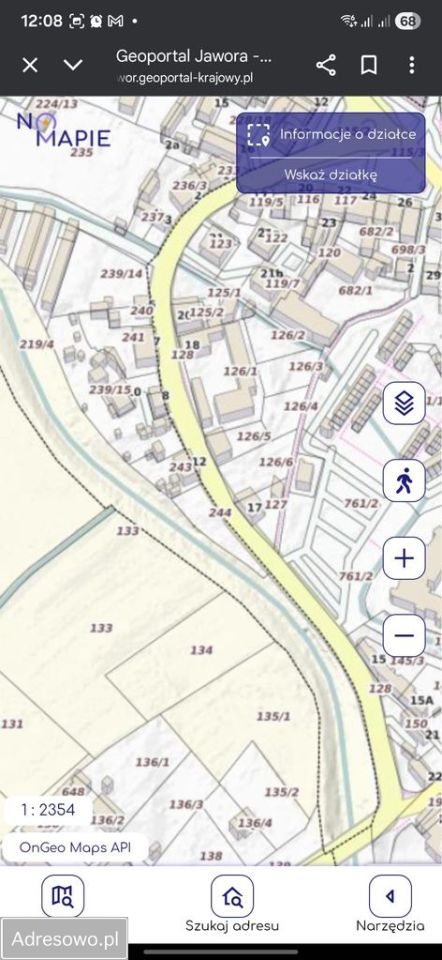Tap the Szukaj adresu house icon

(232, 896)
